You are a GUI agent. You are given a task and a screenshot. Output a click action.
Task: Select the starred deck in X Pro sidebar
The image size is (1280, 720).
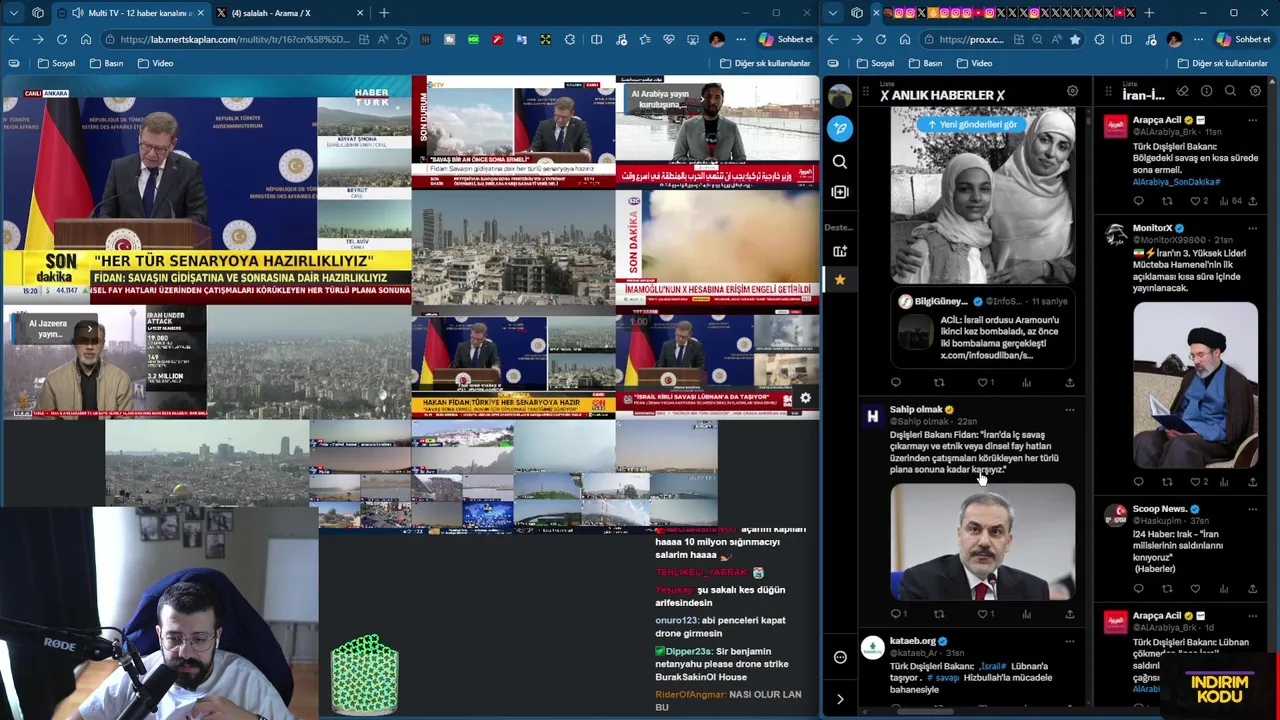[840, 280]
